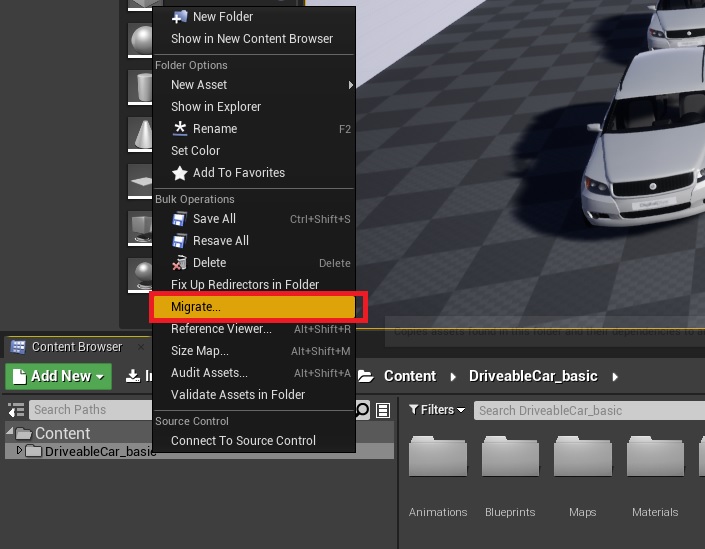This screenshot has height=549, width=705.
Task: Open the Filters dropdown
Action: tap(437, 410)
